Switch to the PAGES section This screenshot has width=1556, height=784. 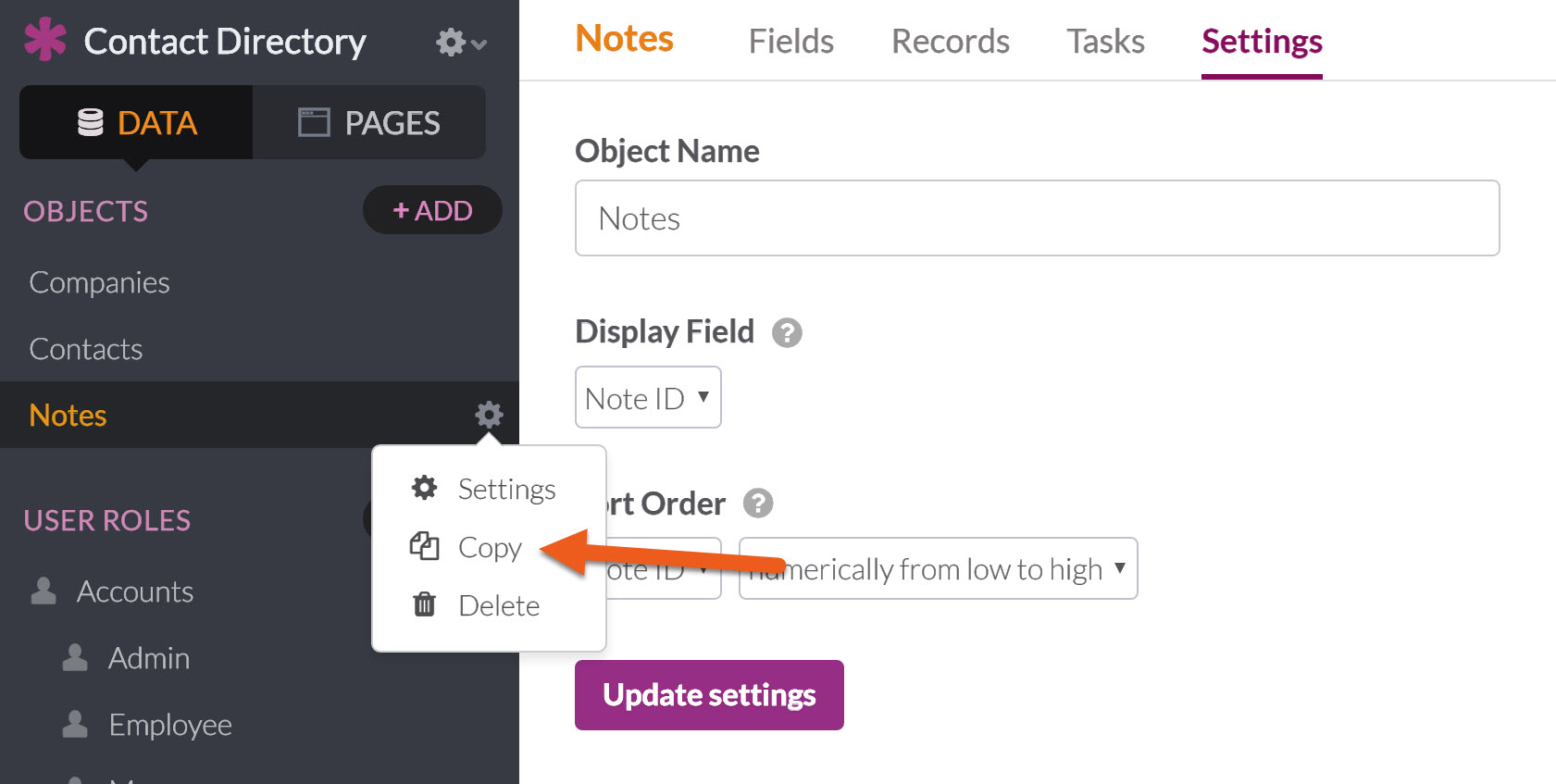click(368, 122)
